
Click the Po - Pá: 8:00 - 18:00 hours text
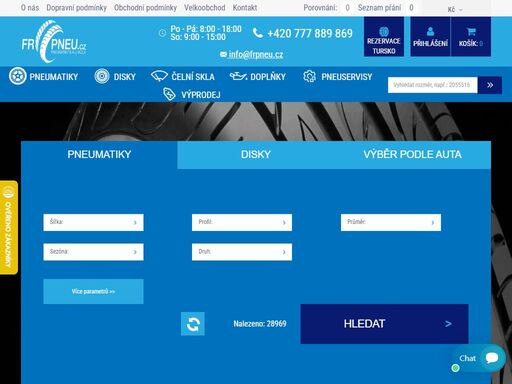tap(206, 29)
